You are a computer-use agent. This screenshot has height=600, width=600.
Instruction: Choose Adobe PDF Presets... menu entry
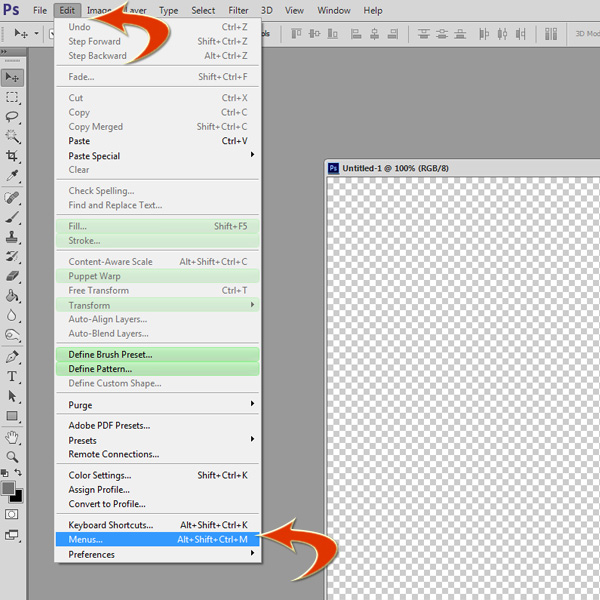coord(157,426)
